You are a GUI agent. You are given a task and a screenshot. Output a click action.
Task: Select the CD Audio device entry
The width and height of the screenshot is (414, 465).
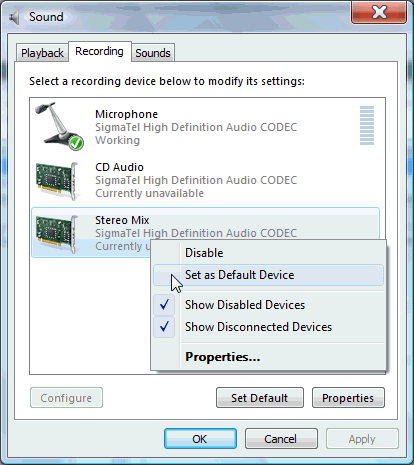coord(206,180)
